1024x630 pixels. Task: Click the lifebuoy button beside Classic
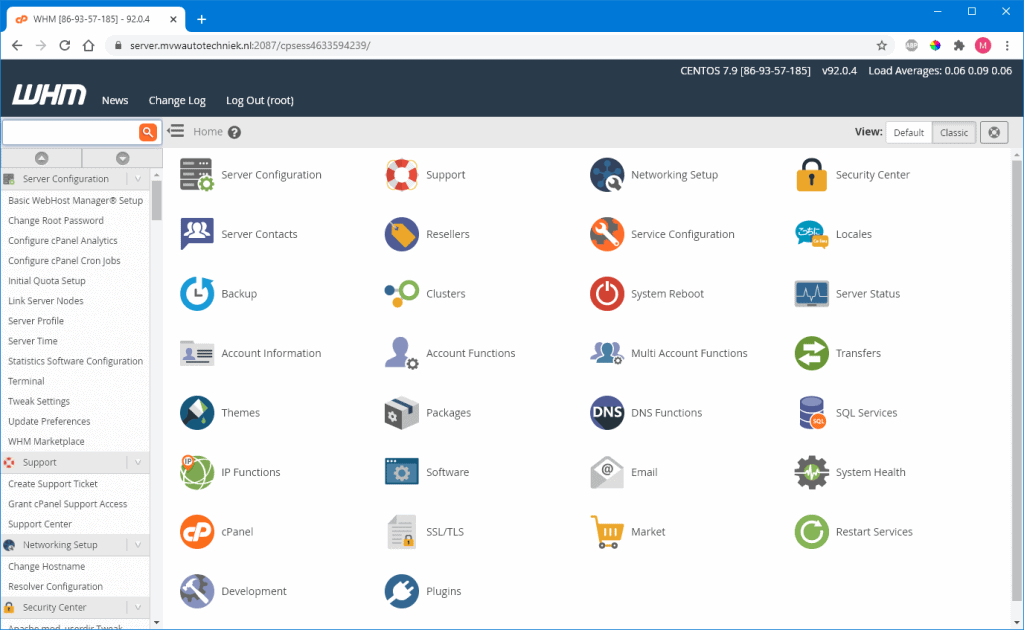pyautogui.click(x=994, y=133)
